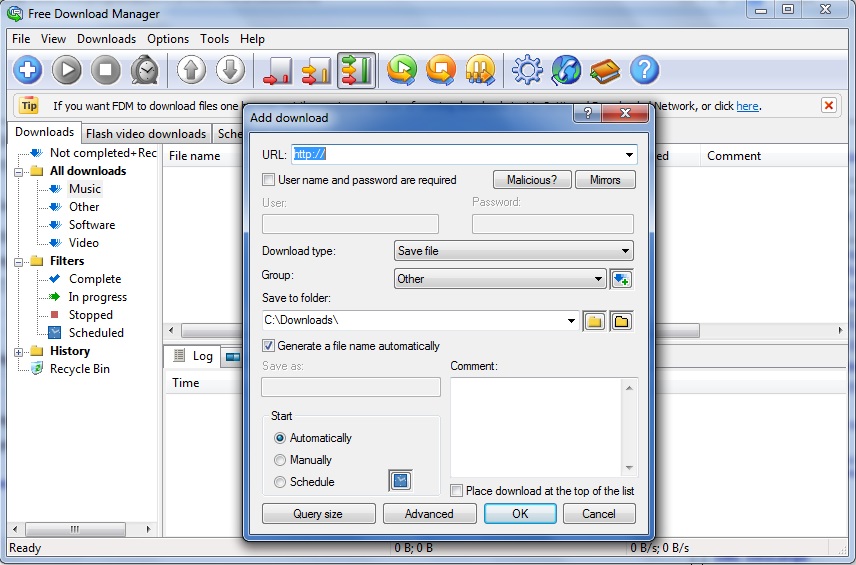Click the Query size button
Image resolution: width=856 pixels, height=565 pixels.
pos(318,514)
